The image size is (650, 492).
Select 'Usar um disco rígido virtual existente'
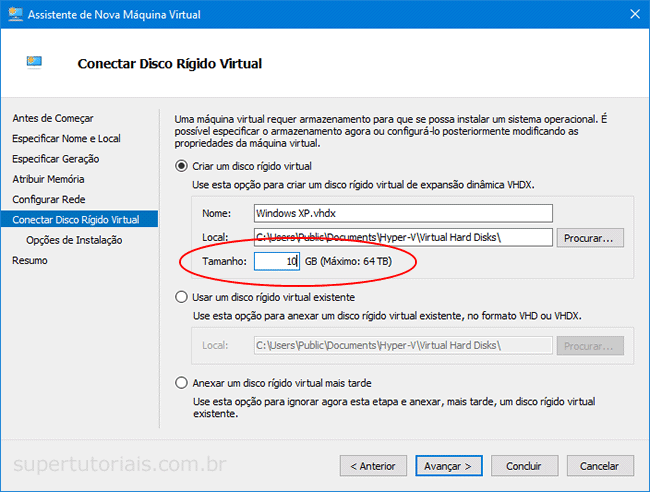point(181,297)
